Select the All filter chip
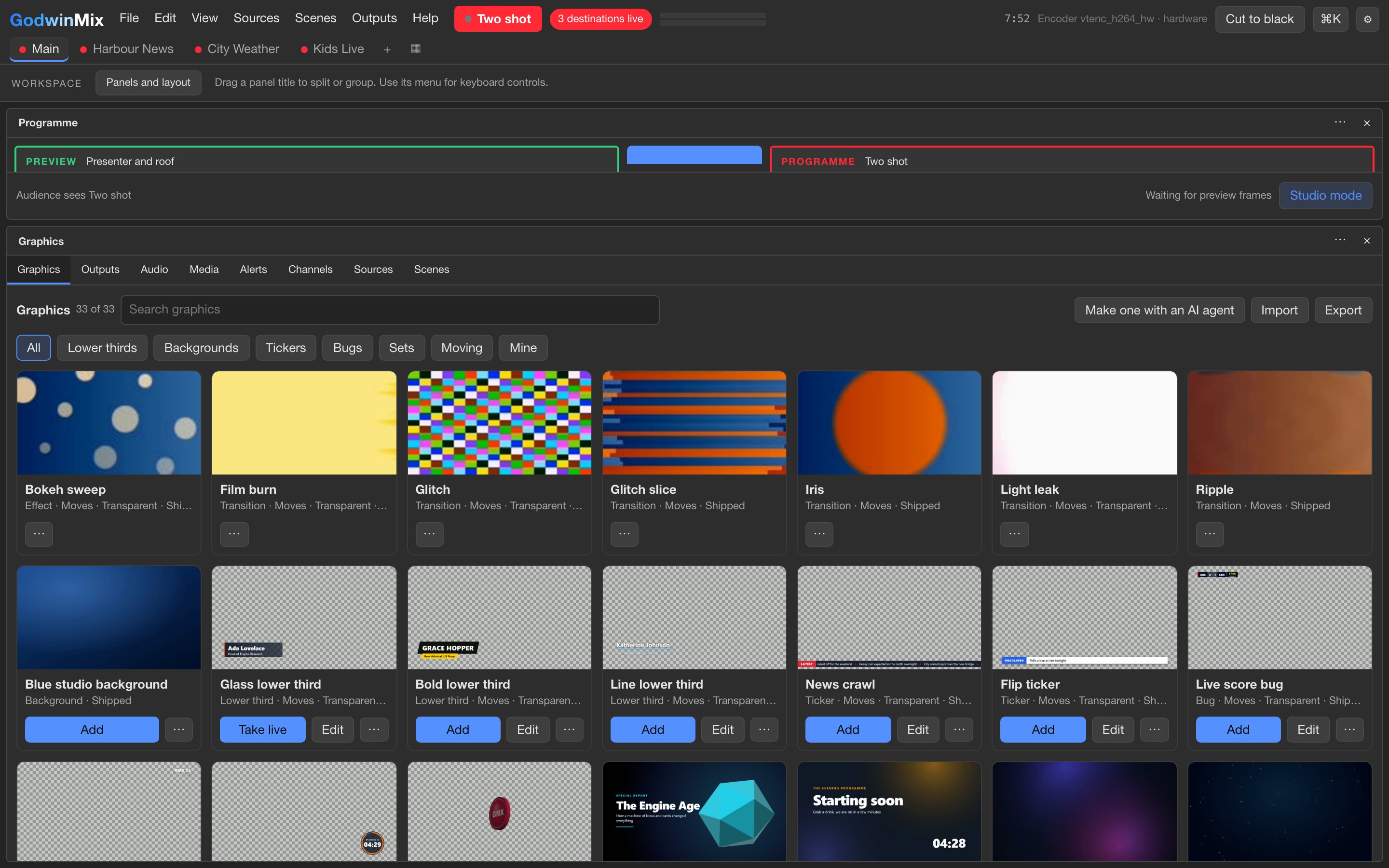The image size is (1389, 868). [33, 348]
